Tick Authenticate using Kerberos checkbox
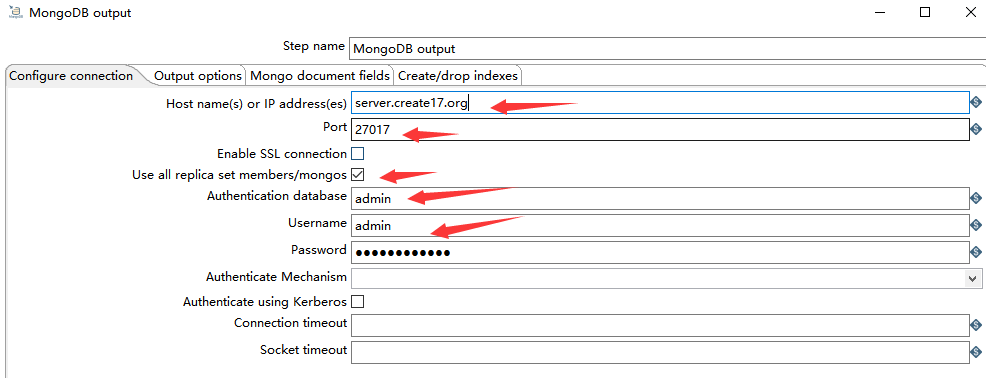 tap(357, 301)
